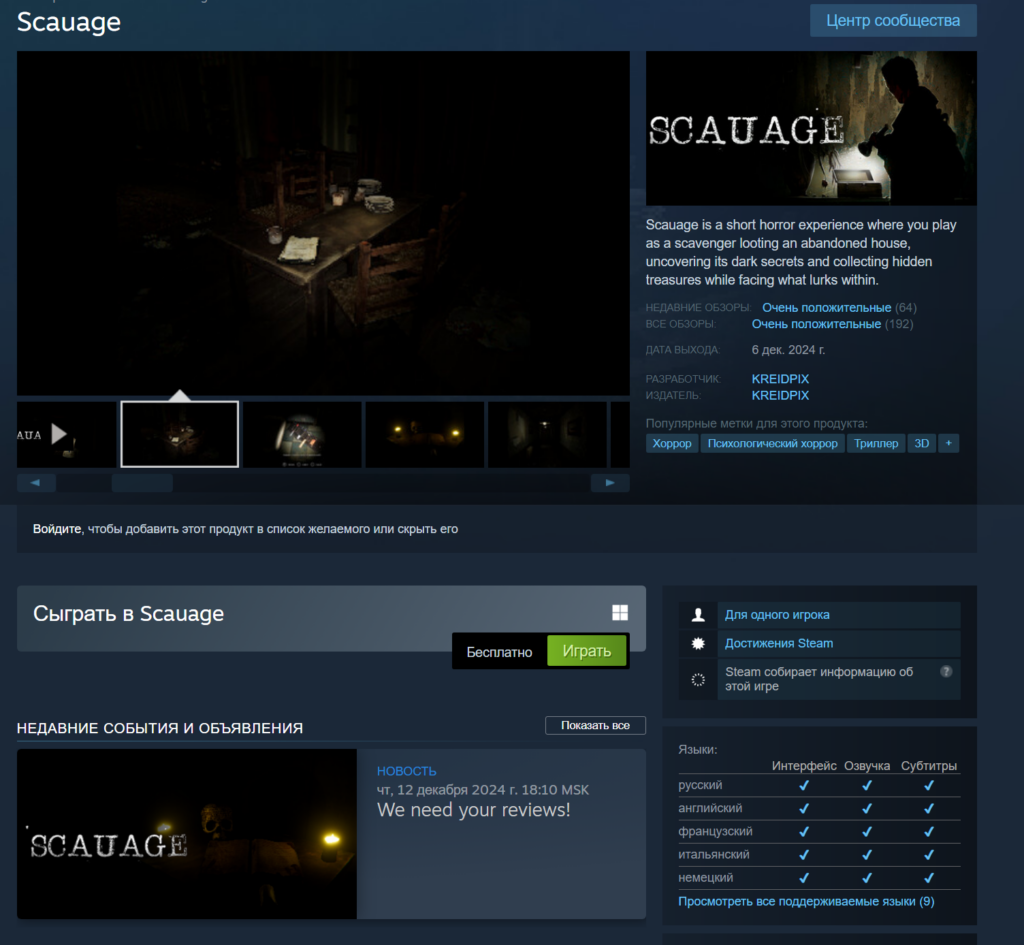Open Для одного игрока category link
Image resolution: width=1024 pixels, height=945 pixels.
777,615
